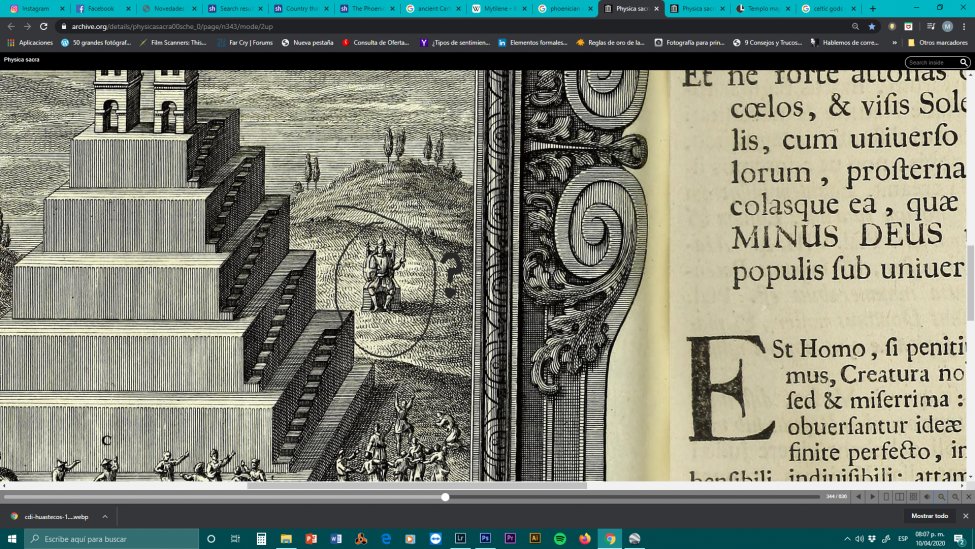
Task: Click the Windows taskbar search box
Action: pos(112,538)
